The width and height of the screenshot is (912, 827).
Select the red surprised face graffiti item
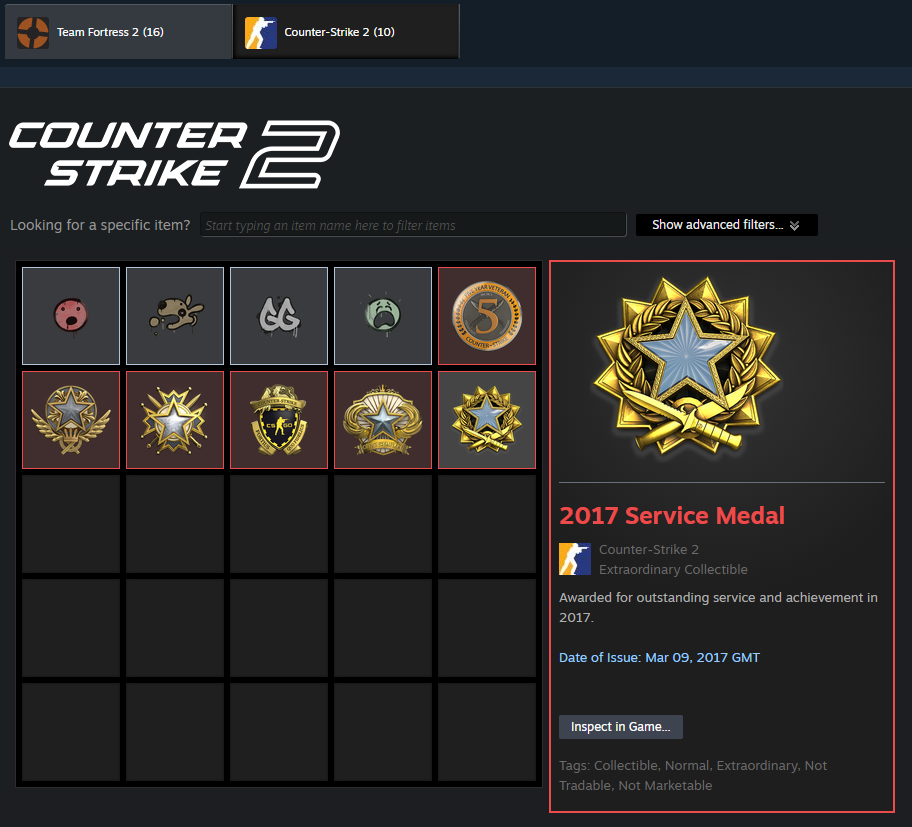click(x=71, y=316)
